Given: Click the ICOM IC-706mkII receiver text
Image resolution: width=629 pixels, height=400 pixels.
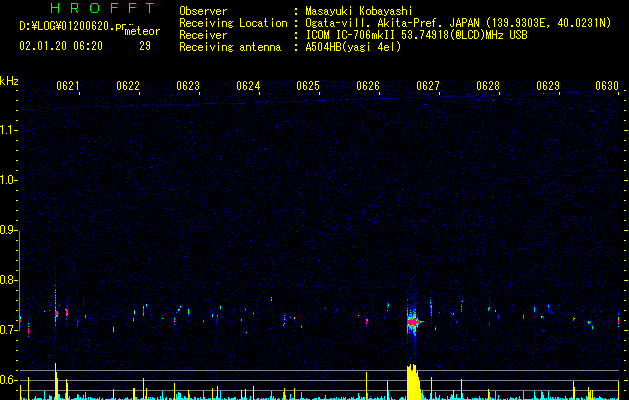Looking at the screenshot, I should 416,35.
